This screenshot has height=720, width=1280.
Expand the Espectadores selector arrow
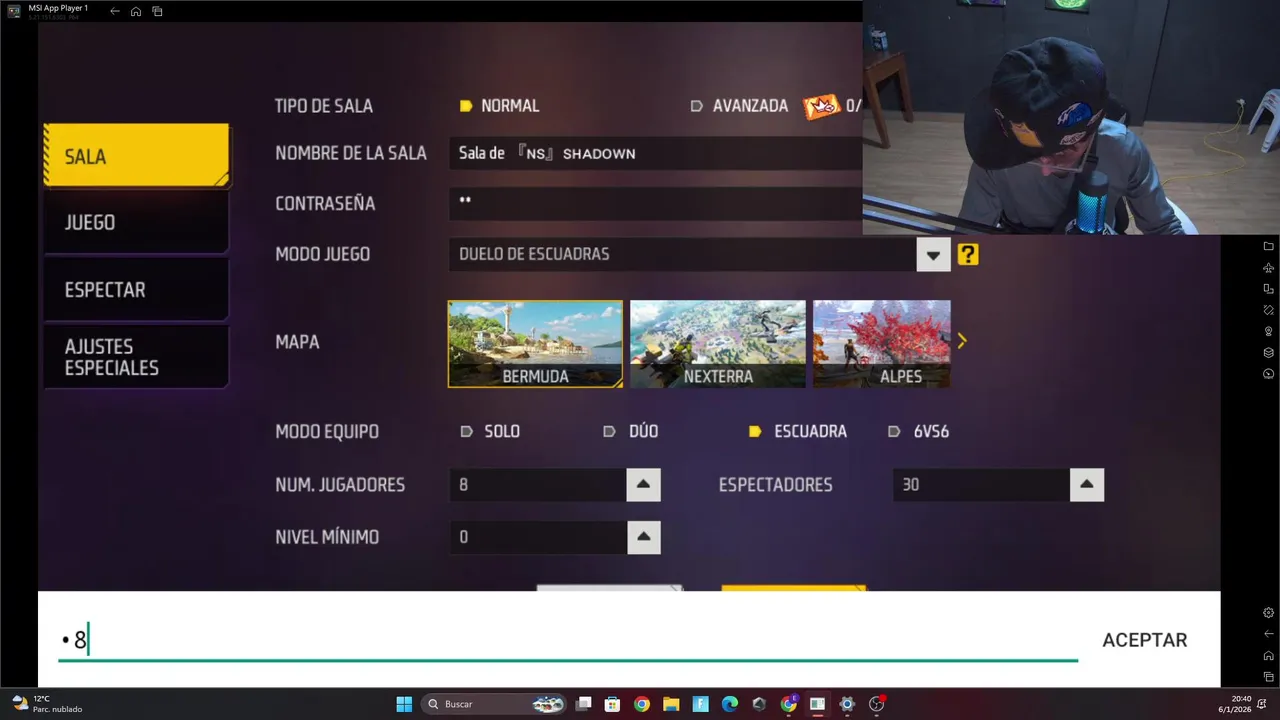[x=1086, y=485]
